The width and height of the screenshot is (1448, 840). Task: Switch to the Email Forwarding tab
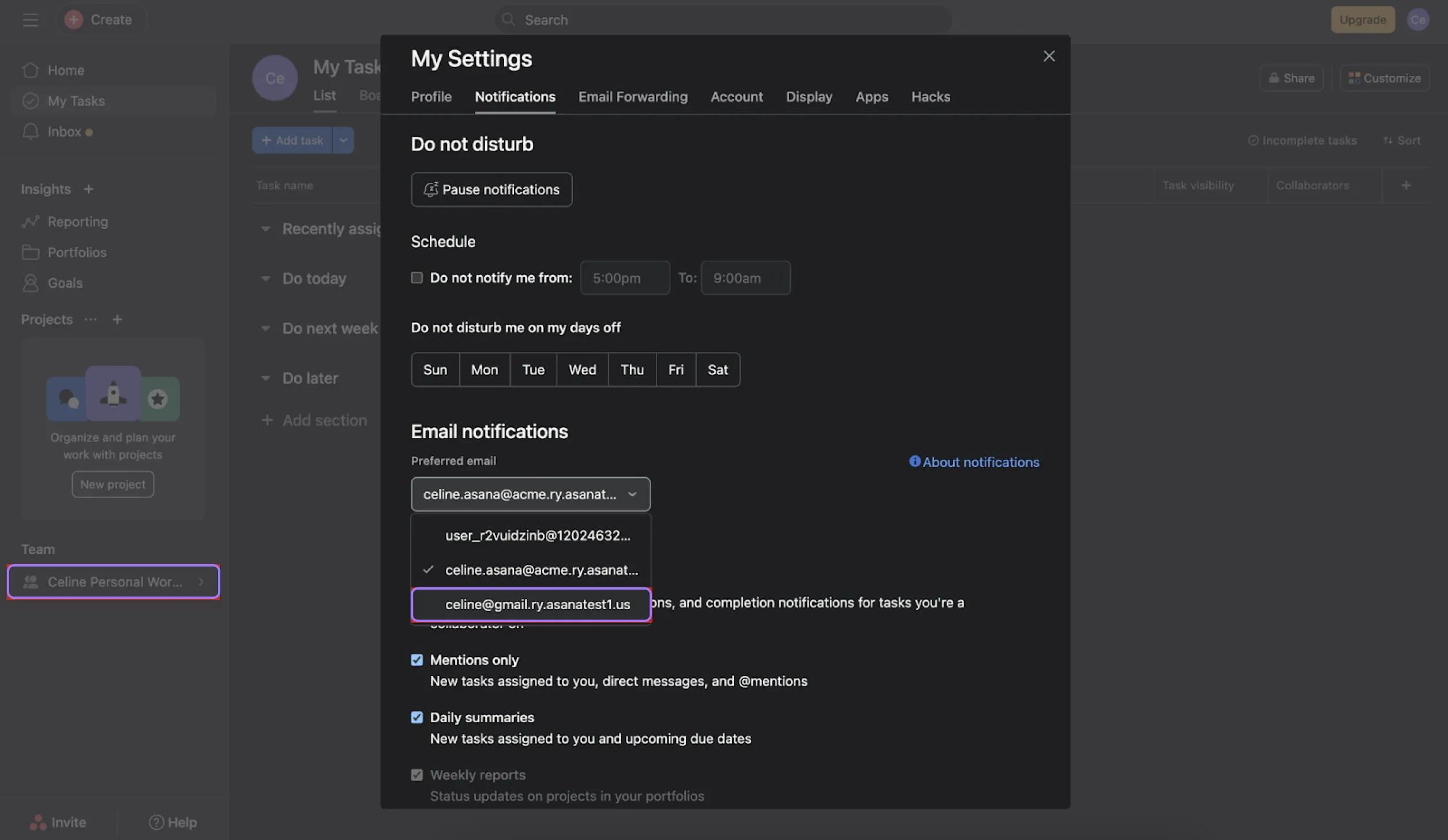pyautogui.click(x=633, y=96)
